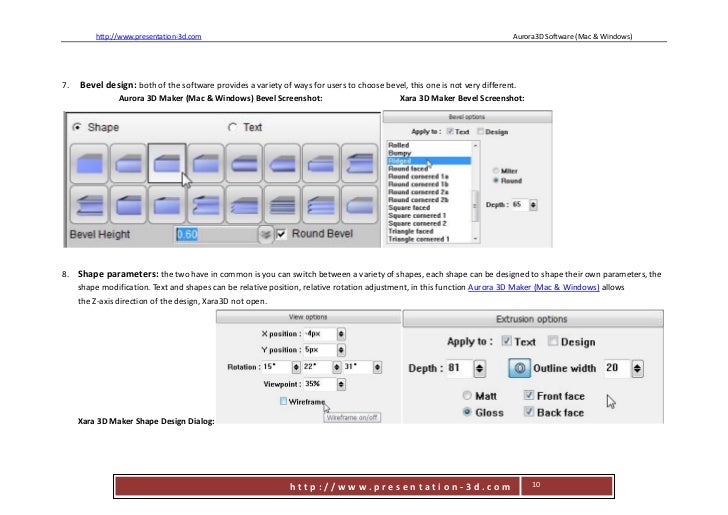
Task: Click the bevel list scroll-down arrow
Action: [x=475, y=239]
